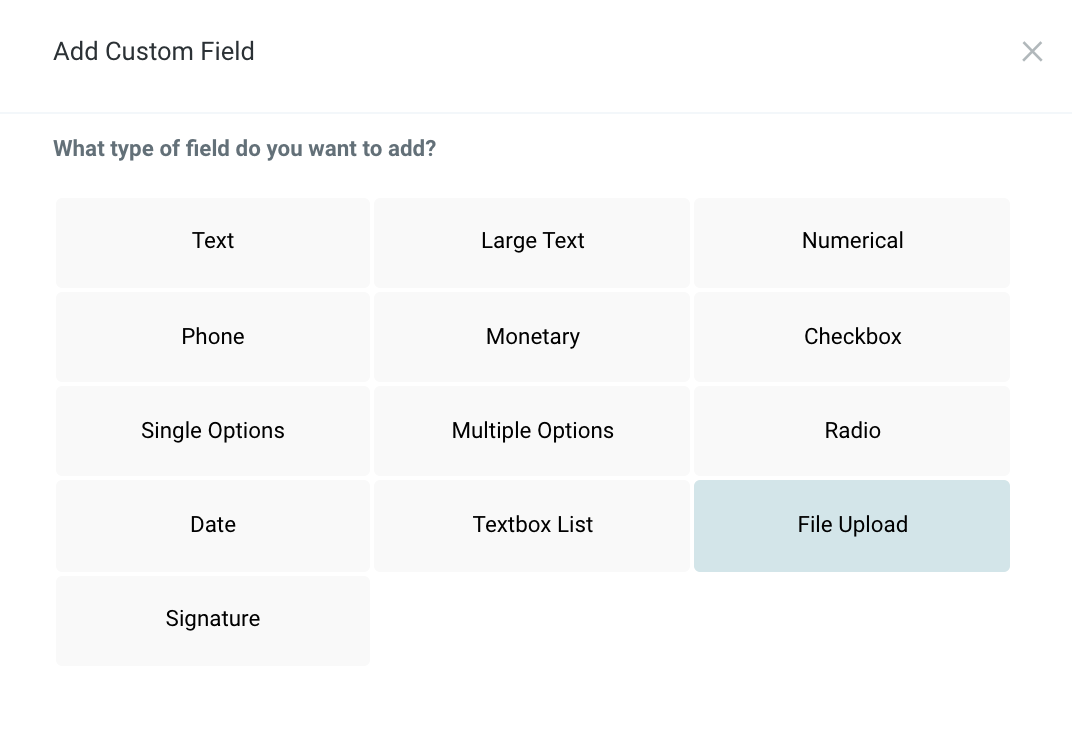1072x730 pixels.
Task: Click the Add Custom Field dialog title
Action: [154, 51]
